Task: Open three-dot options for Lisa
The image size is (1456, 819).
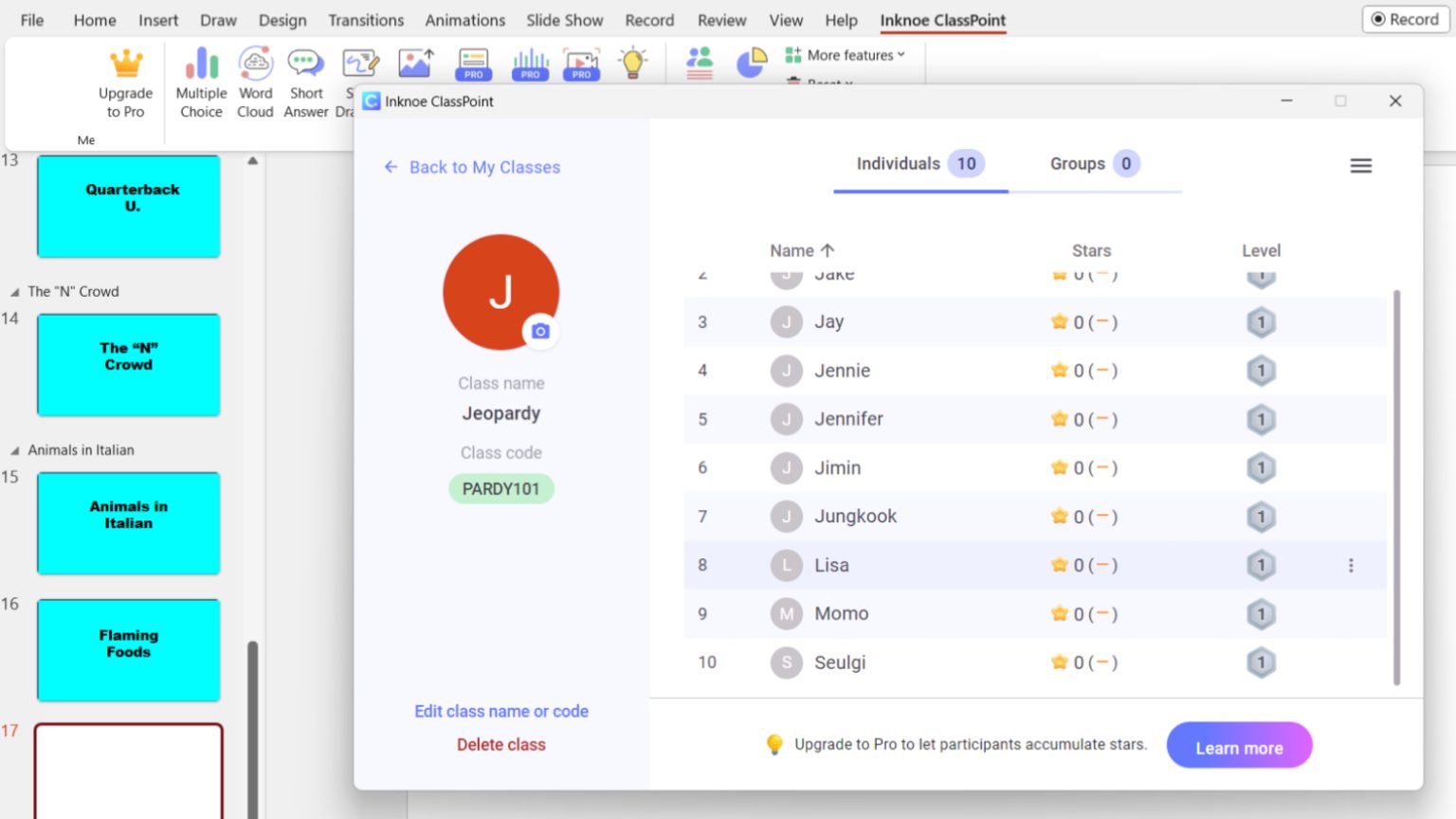Action: click(1351, 566)
